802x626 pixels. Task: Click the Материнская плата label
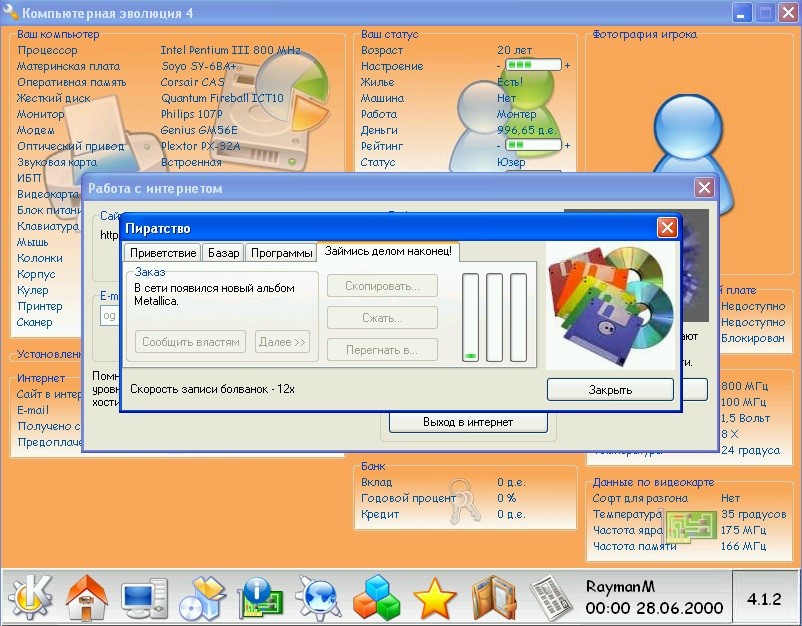[69, 66]
